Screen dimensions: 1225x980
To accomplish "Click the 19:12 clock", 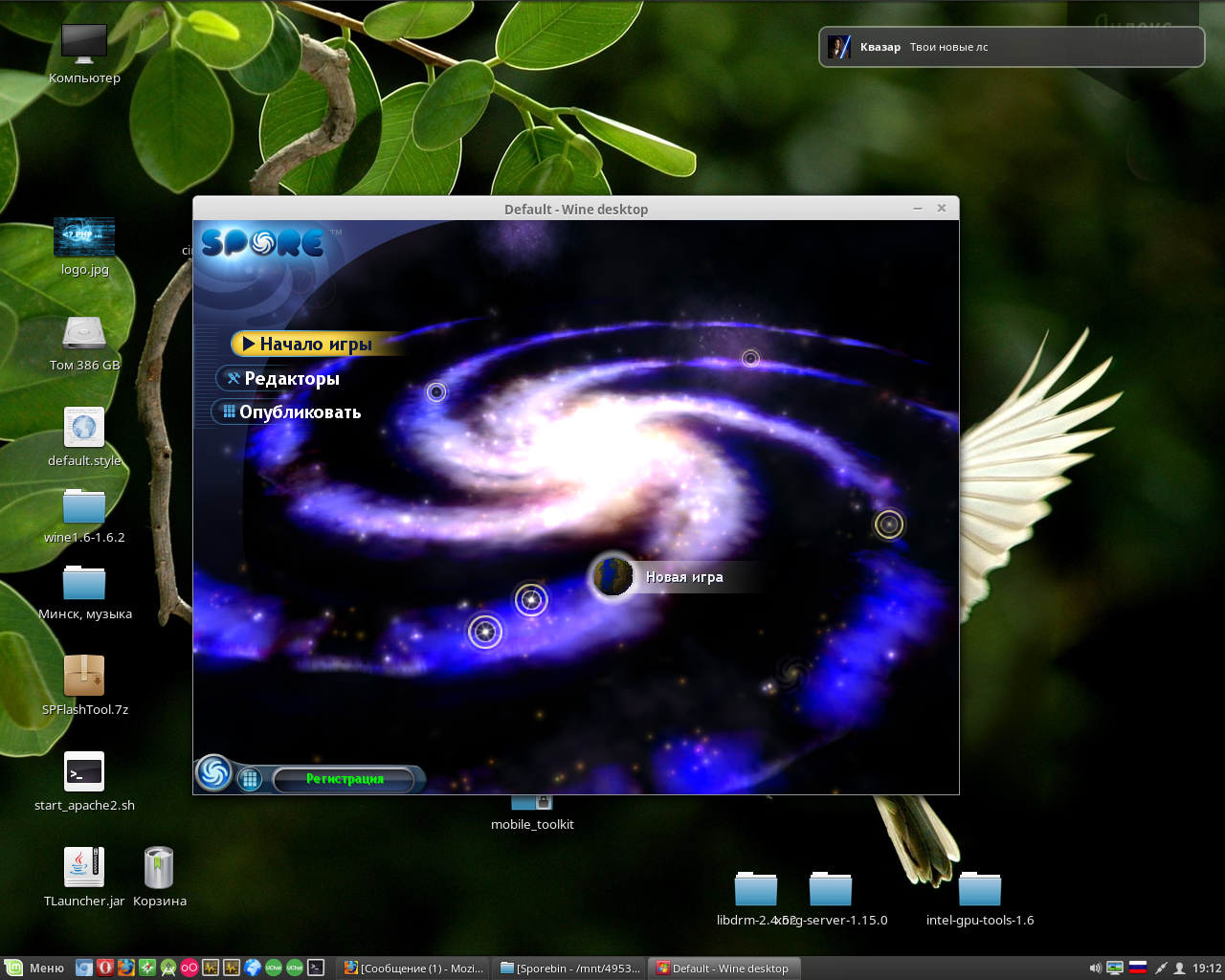I will (x=1207, y=968).
